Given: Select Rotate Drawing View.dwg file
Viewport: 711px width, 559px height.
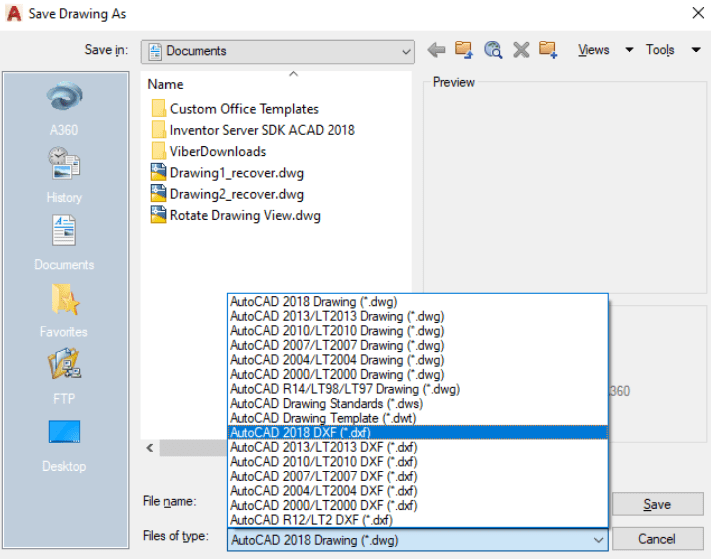Looking at the screenshot, I should pyautogui.click(x=235, y=215).
